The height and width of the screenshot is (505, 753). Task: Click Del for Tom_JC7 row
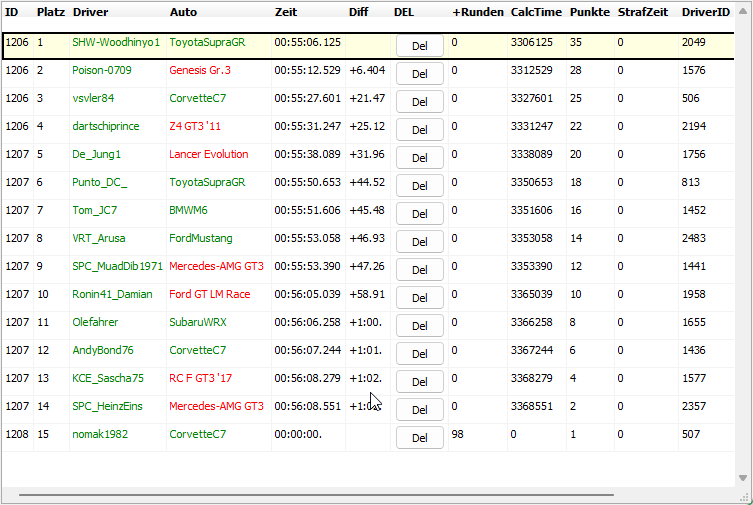coord(420,214)
